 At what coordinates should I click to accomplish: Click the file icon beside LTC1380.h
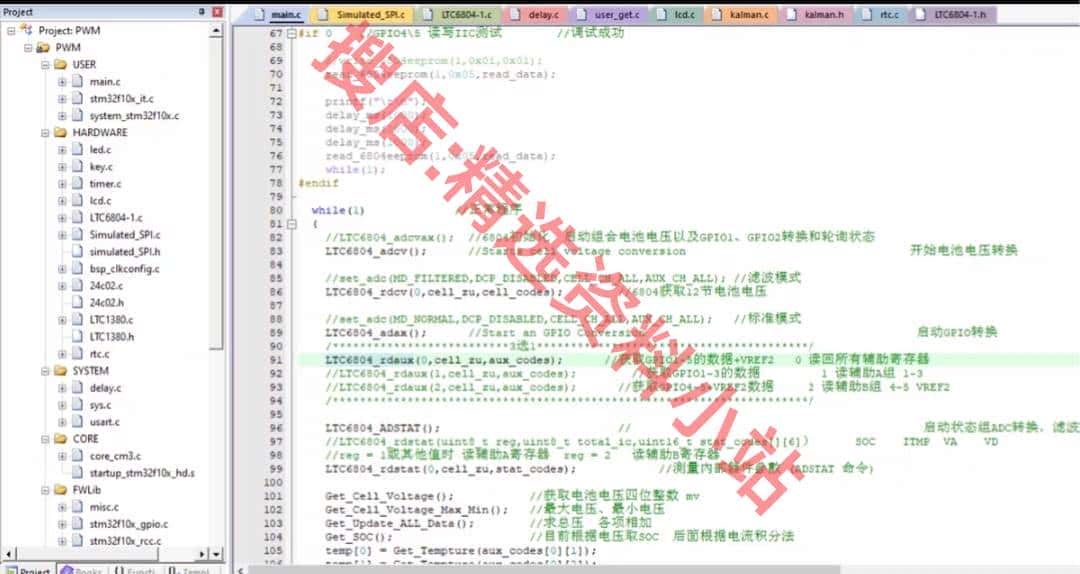[x=78, y=336]
